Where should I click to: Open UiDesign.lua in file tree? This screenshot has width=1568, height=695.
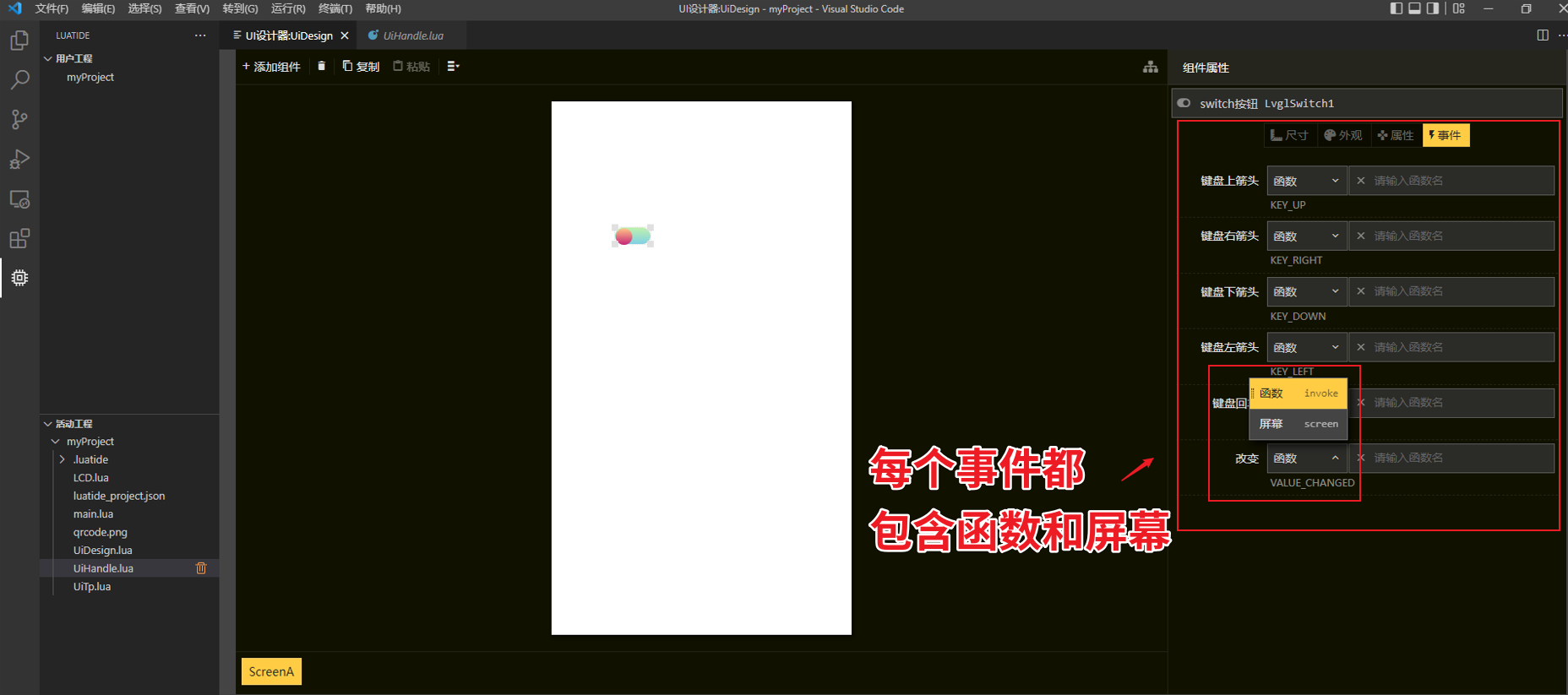[102, 550]
